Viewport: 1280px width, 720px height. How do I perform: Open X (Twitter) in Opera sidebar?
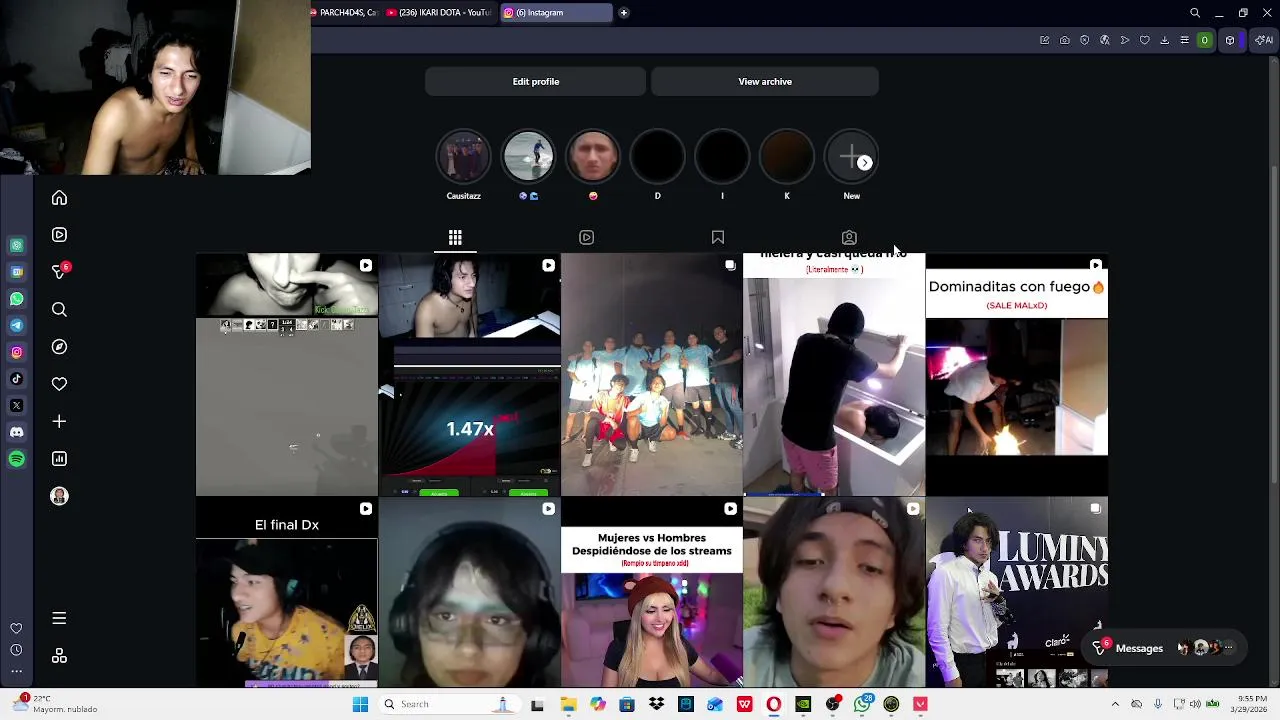click(16, 405)
